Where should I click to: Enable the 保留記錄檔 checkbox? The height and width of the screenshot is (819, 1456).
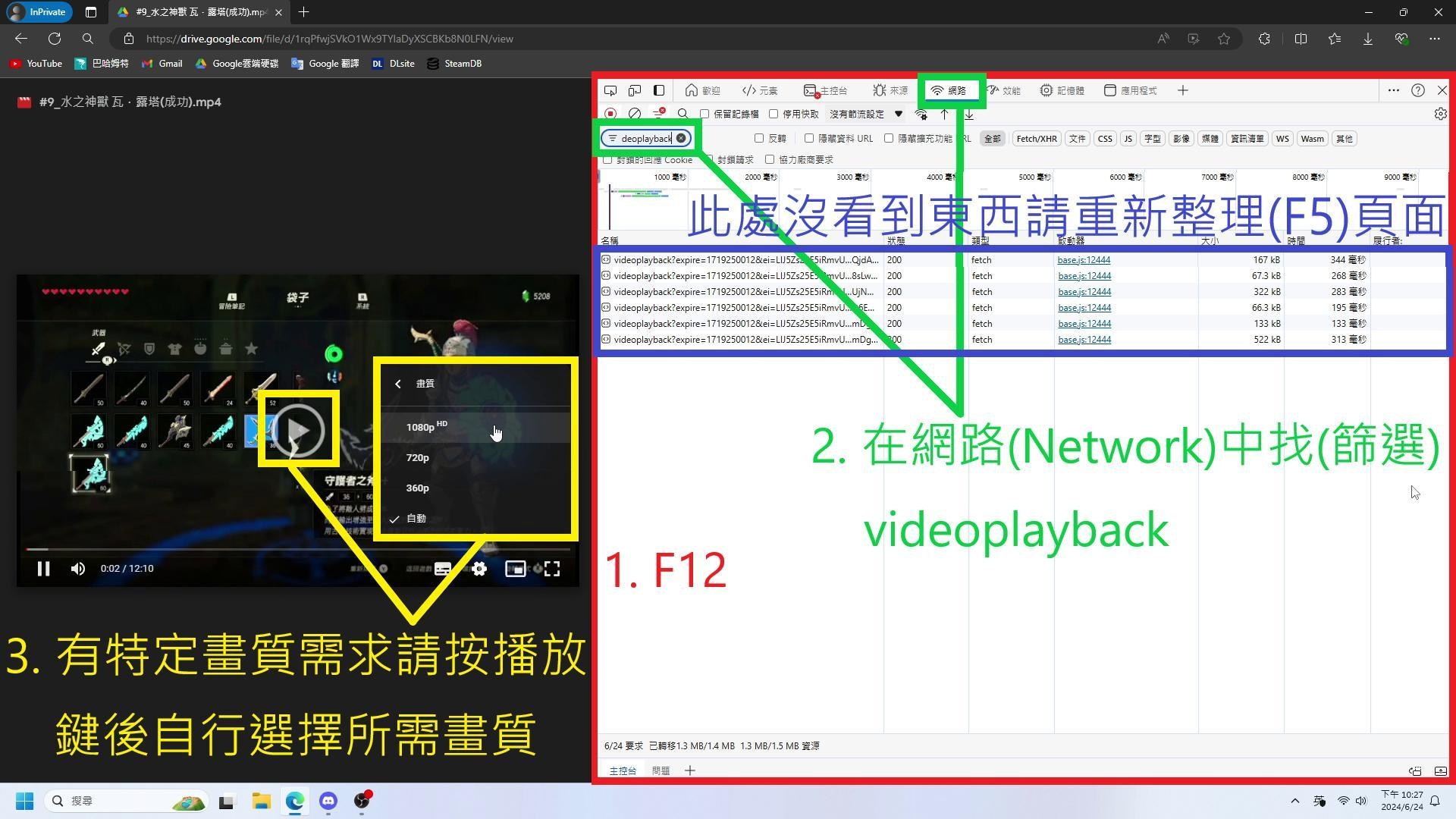tap(704, 114)
